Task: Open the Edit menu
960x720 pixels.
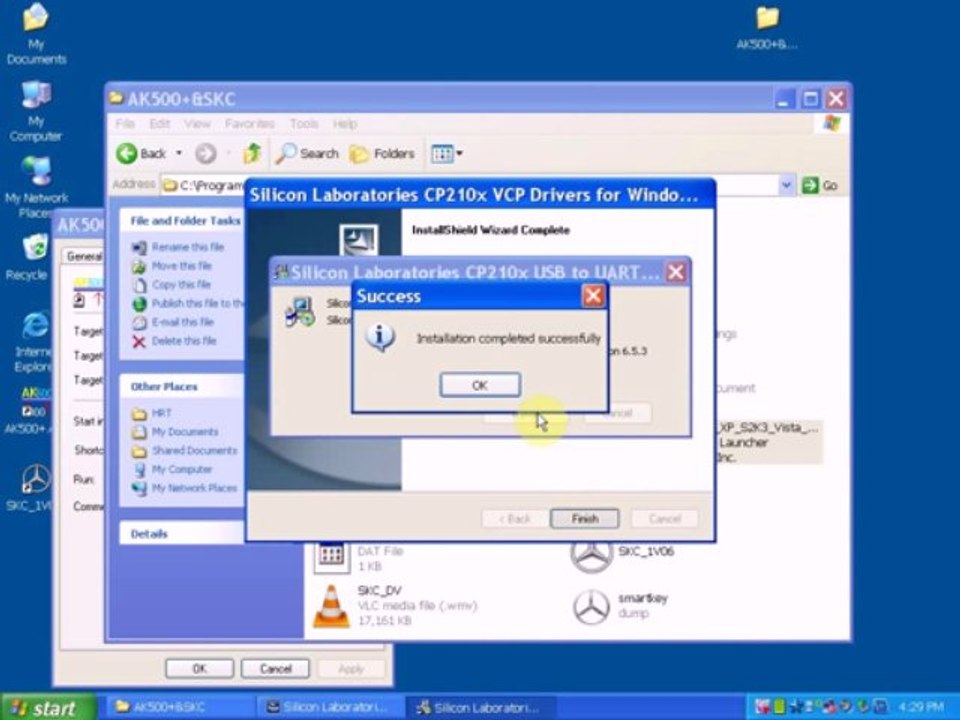Action: point(160,124)
